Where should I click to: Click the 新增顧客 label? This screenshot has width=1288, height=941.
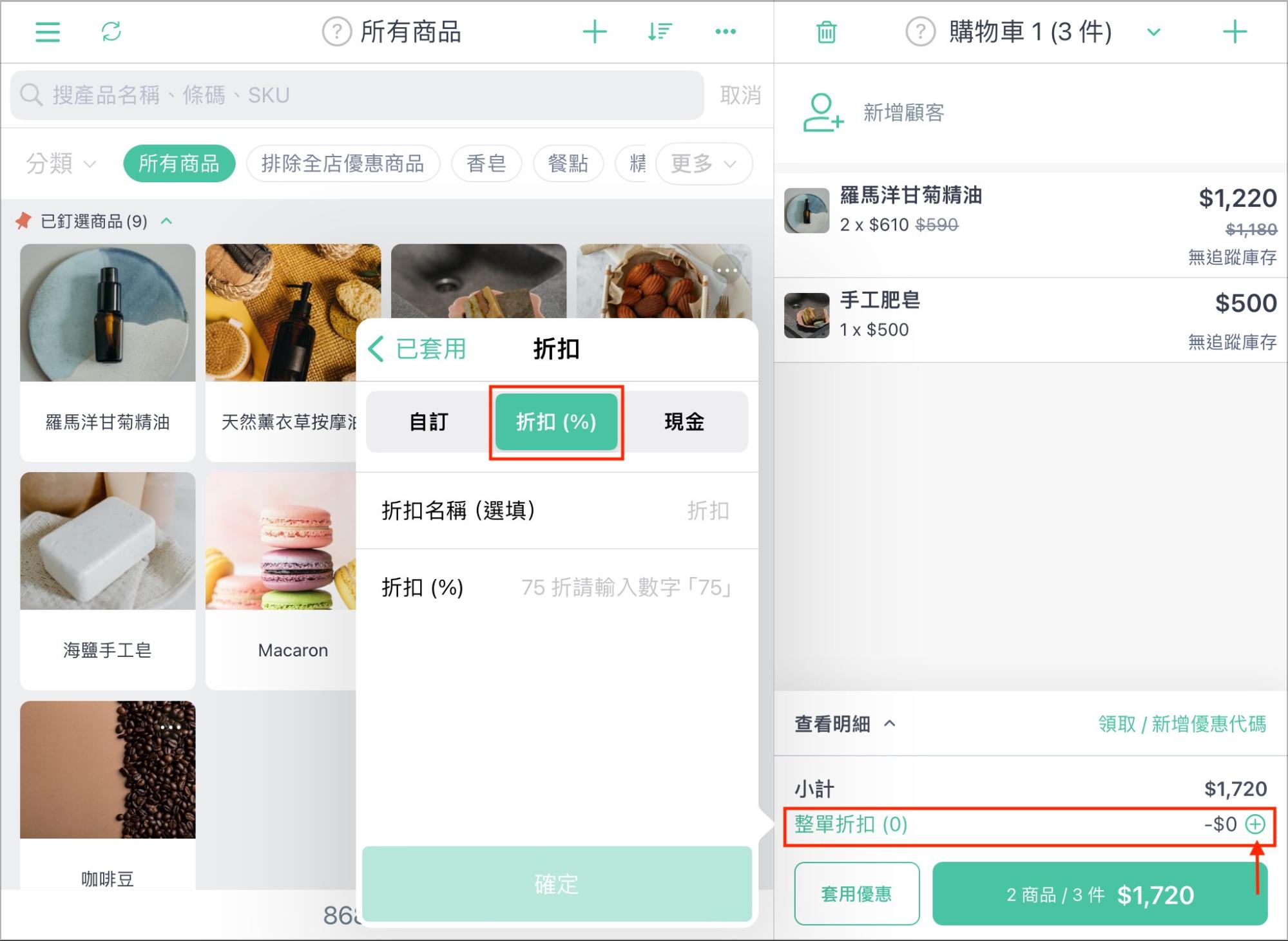coord(903,113)
